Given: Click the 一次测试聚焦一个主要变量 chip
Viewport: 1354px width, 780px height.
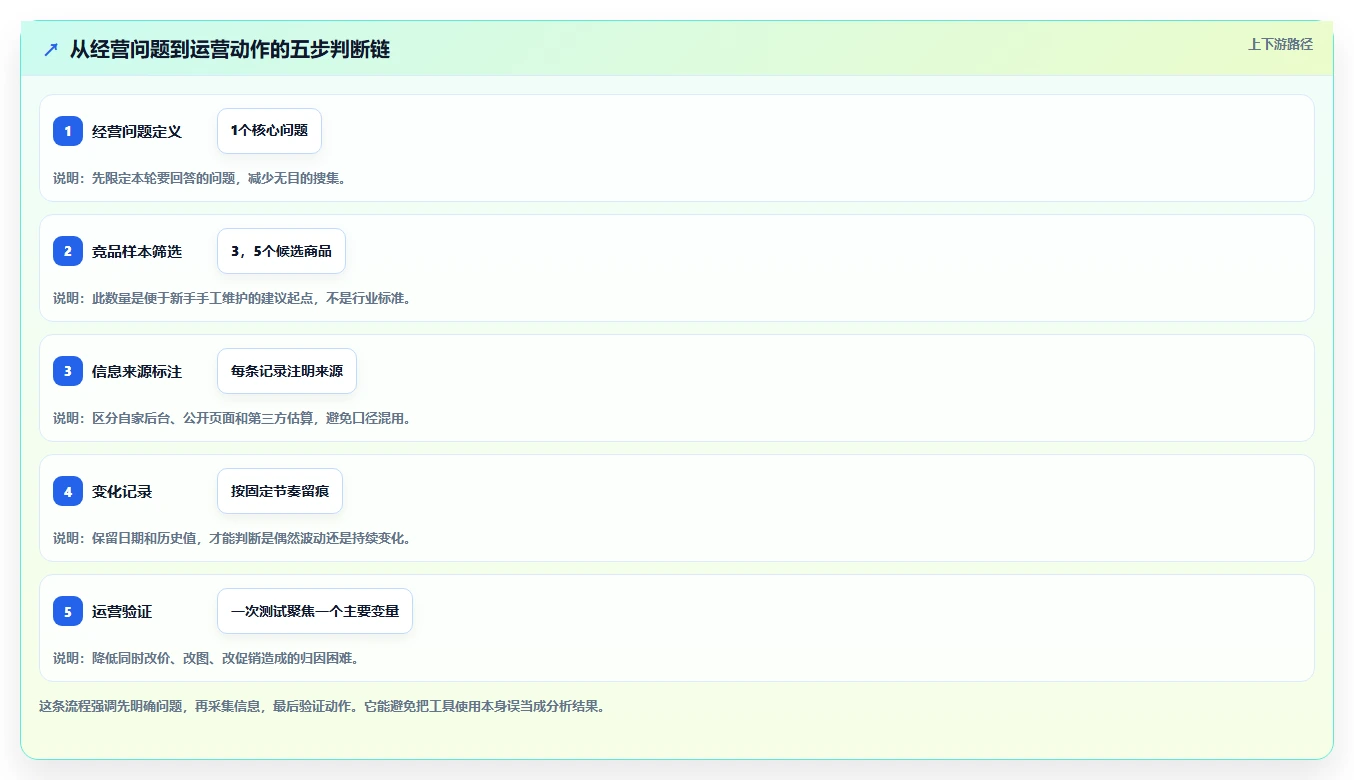Looking at the screenshot, I should (315, 611).
